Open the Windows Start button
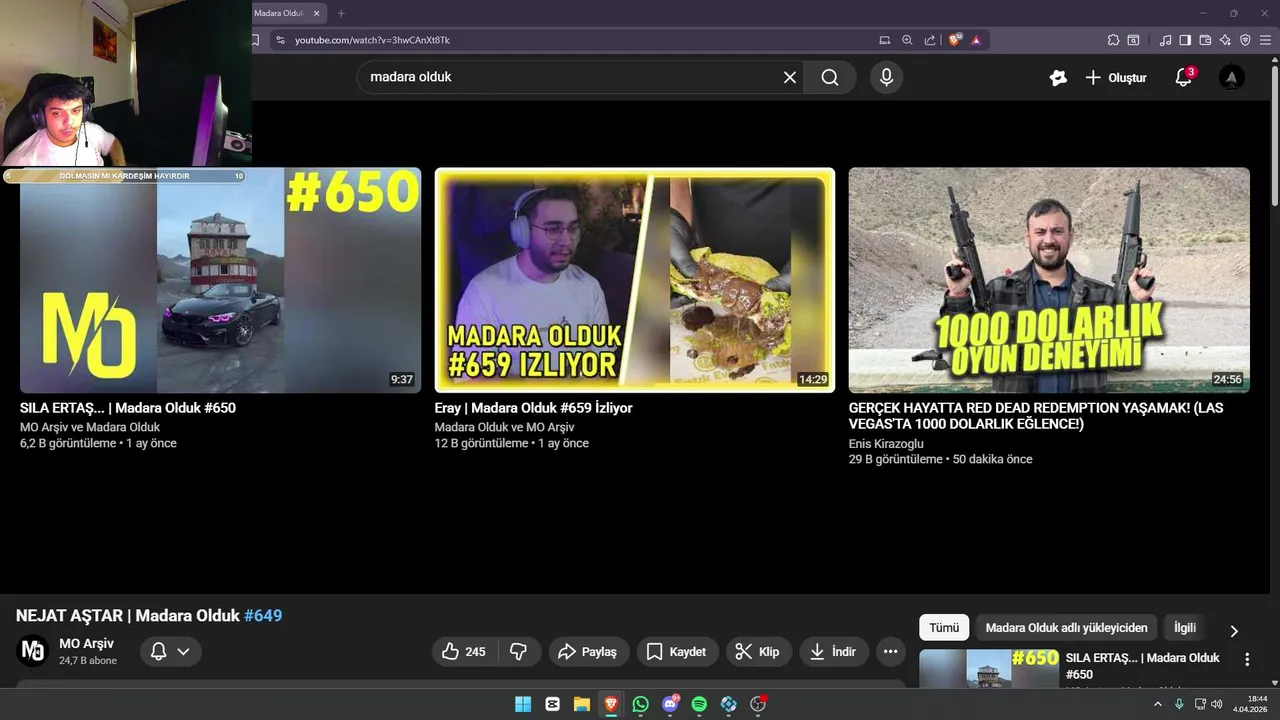Image resolution: width=1280 pixels, height=720 pixels. (523, 704)
